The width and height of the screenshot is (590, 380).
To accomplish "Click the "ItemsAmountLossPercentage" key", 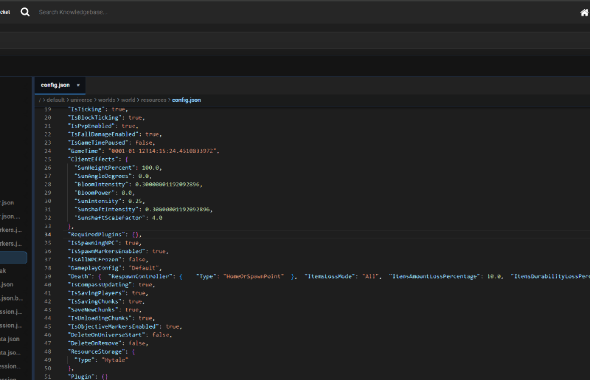I will [435, 276].
